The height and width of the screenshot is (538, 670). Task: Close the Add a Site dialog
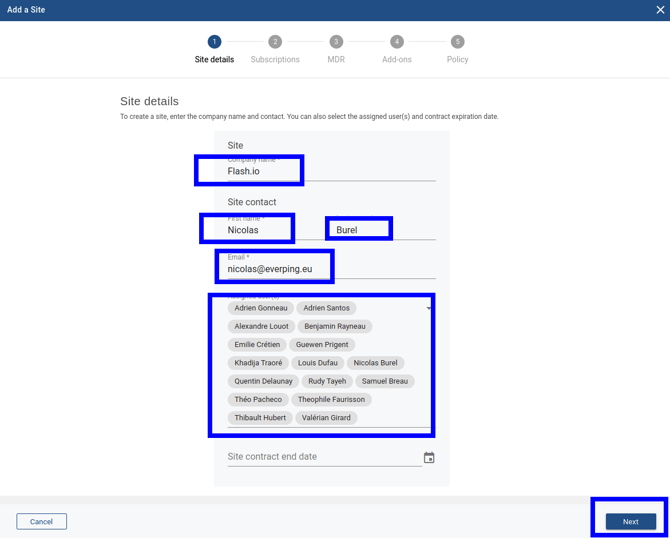click(x=660, y=10)
